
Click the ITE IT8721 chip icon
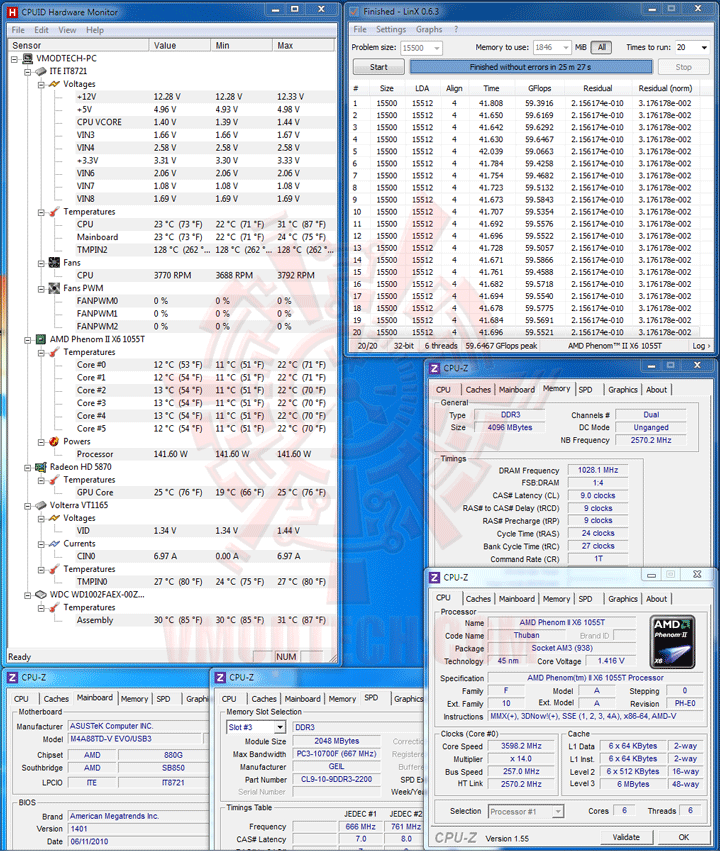pos(41,71)
